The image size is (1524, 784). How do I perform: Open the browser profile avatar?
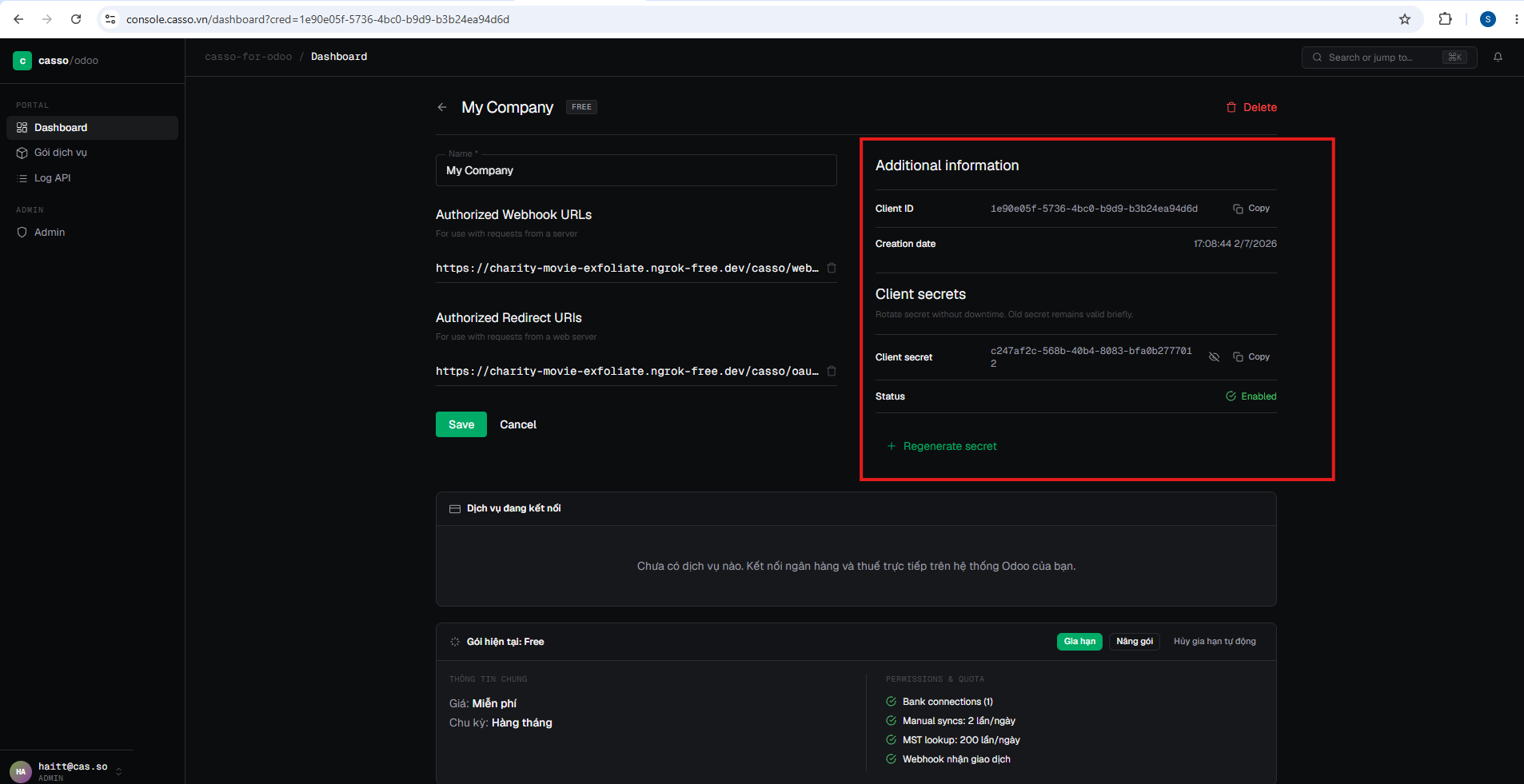(1488, 19)
